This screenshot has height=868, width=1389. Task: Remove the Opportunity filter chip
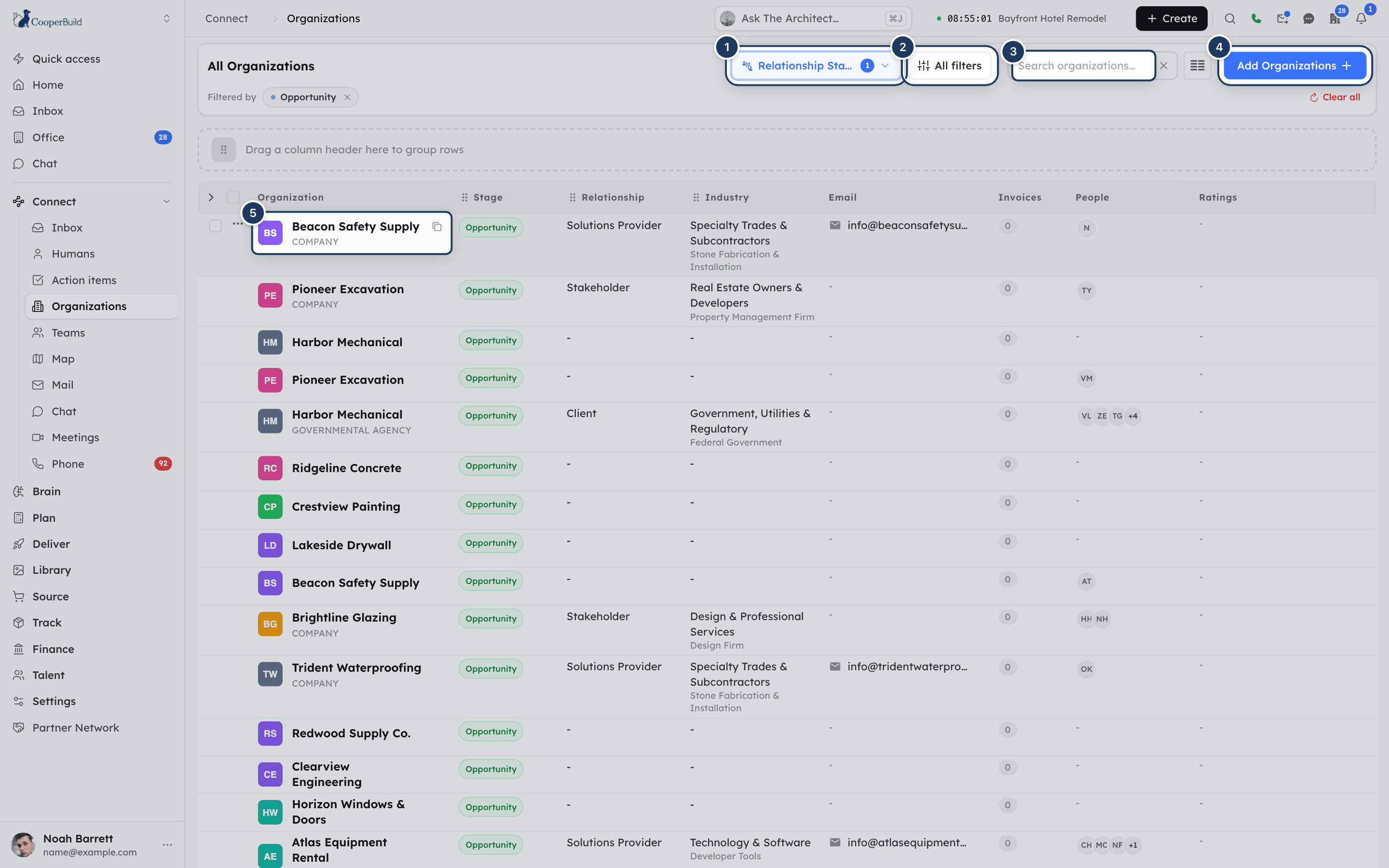tap(347, 97)
